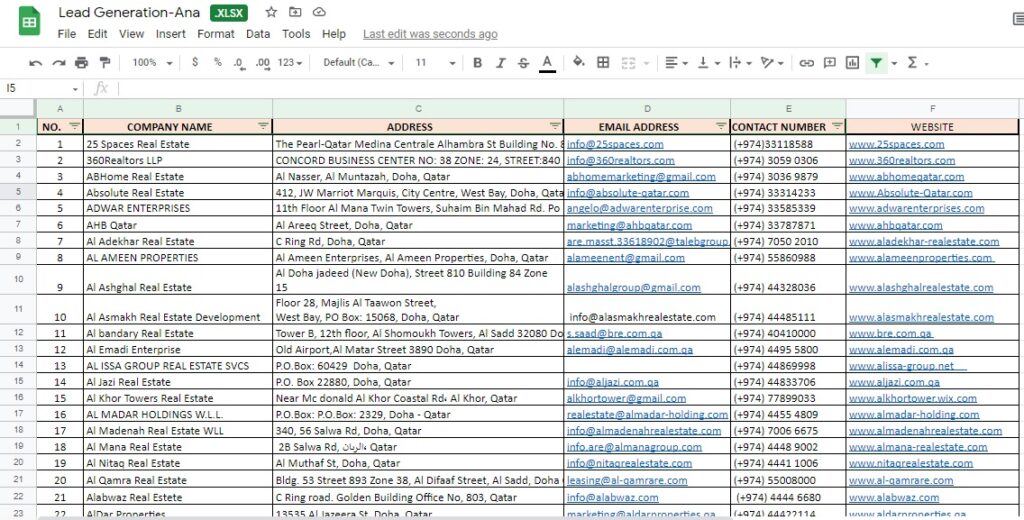Toggle bold formatting
1024x520 pixels.
pyautogui.click(x=477, y=63)
